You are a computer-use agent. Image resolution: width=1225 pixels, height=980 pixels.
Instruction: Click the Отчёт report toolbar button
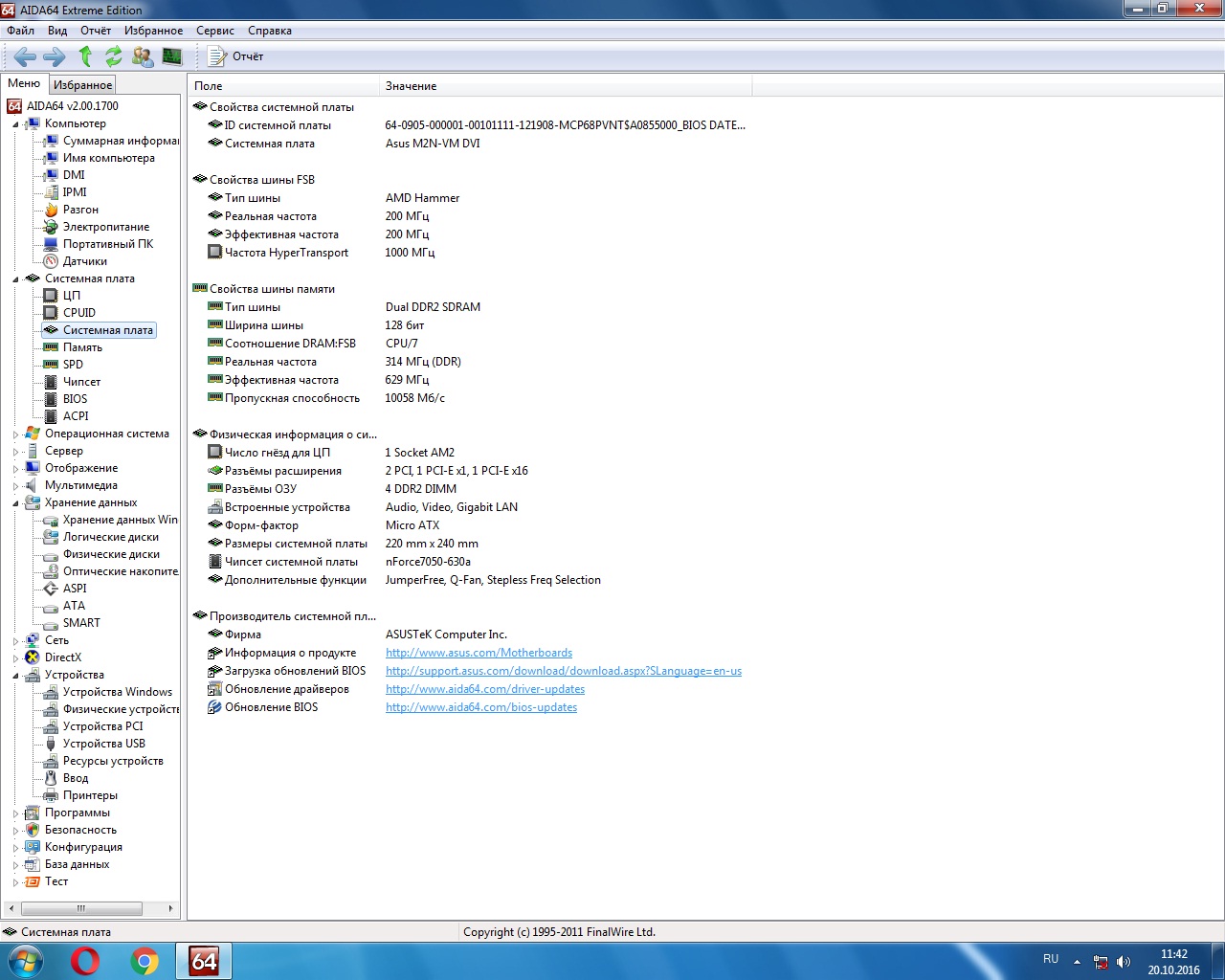235,56
